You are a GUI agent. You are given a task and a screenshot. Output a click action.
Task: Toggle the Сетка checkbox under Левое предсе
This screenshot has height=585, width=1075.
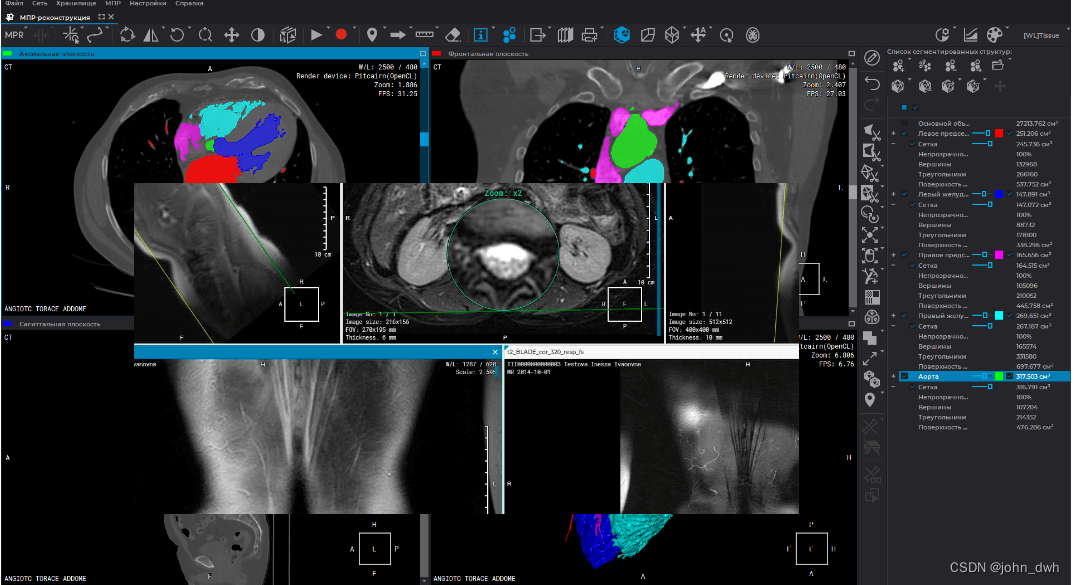tap(911, 143)
